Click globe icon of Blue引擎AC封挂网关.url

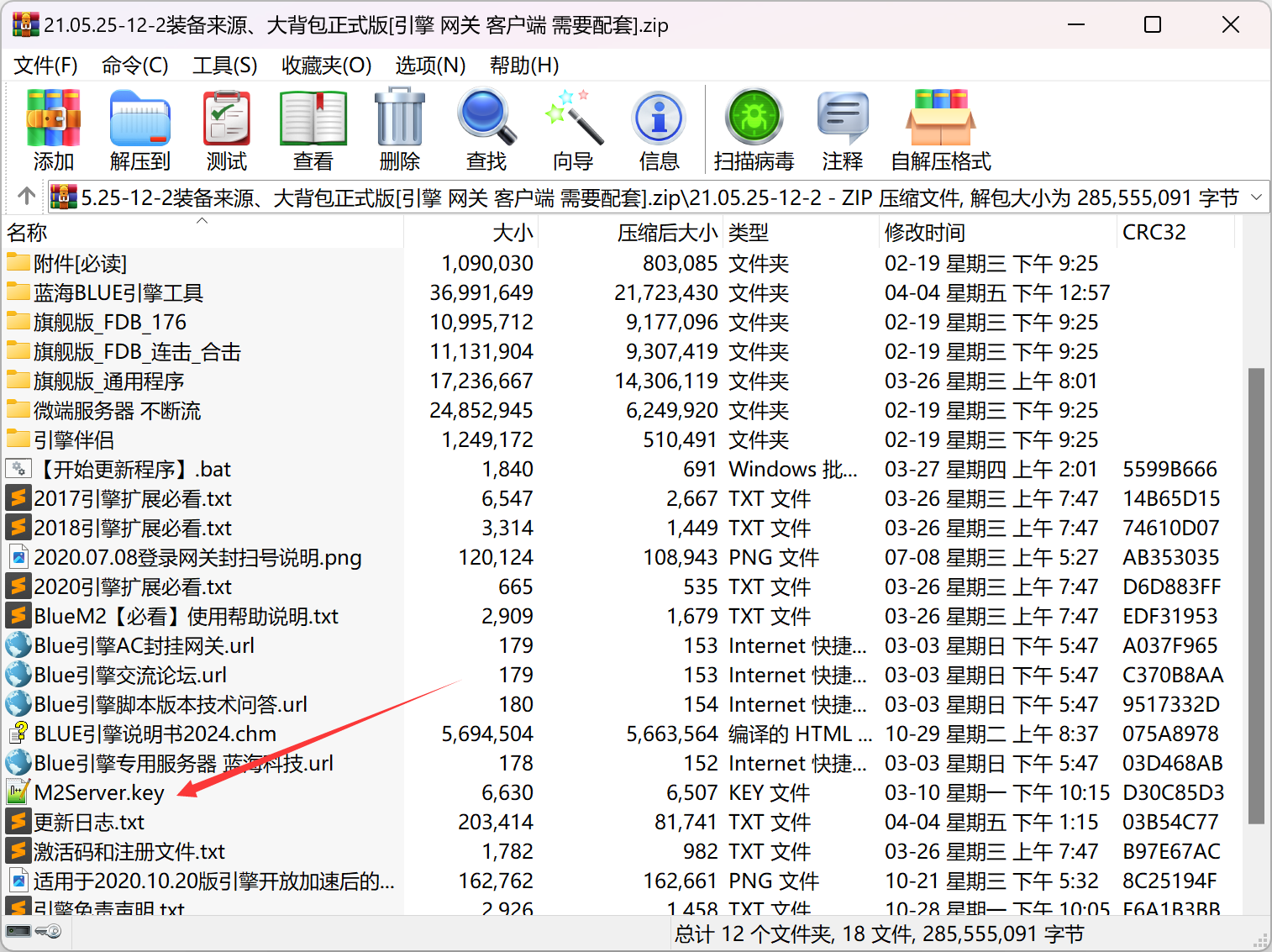pos(18,645)
